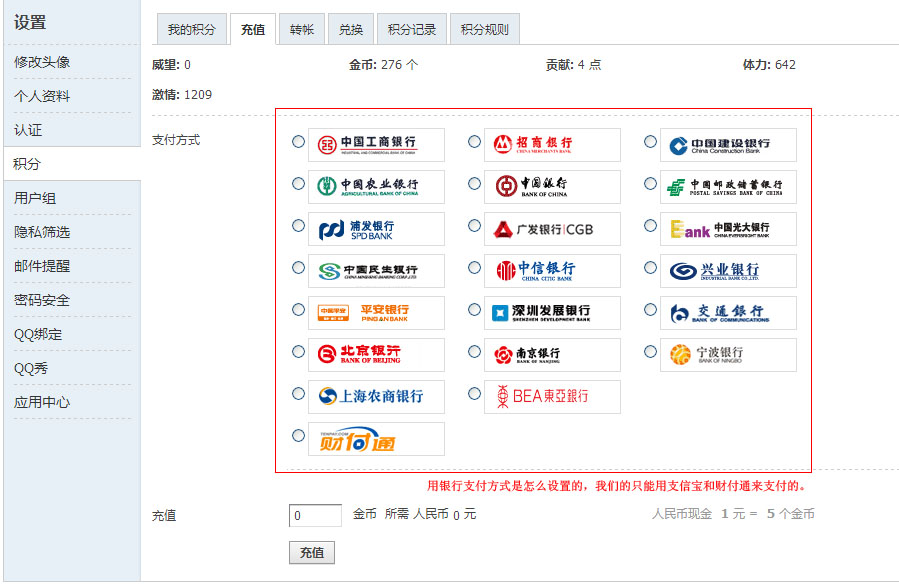Select the 深圳发展银行 radio button

(x=474, y=310)
